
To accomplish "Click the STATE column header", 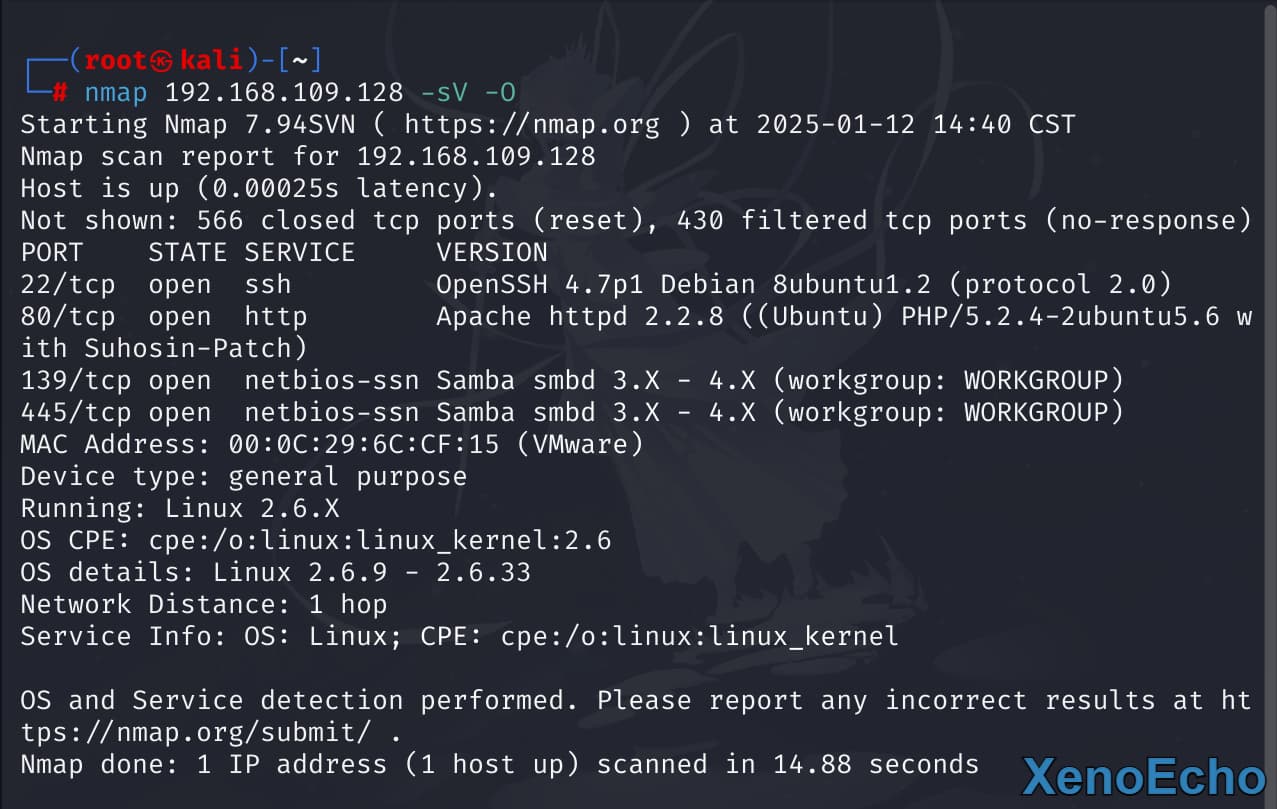I will tap(187, 252).
